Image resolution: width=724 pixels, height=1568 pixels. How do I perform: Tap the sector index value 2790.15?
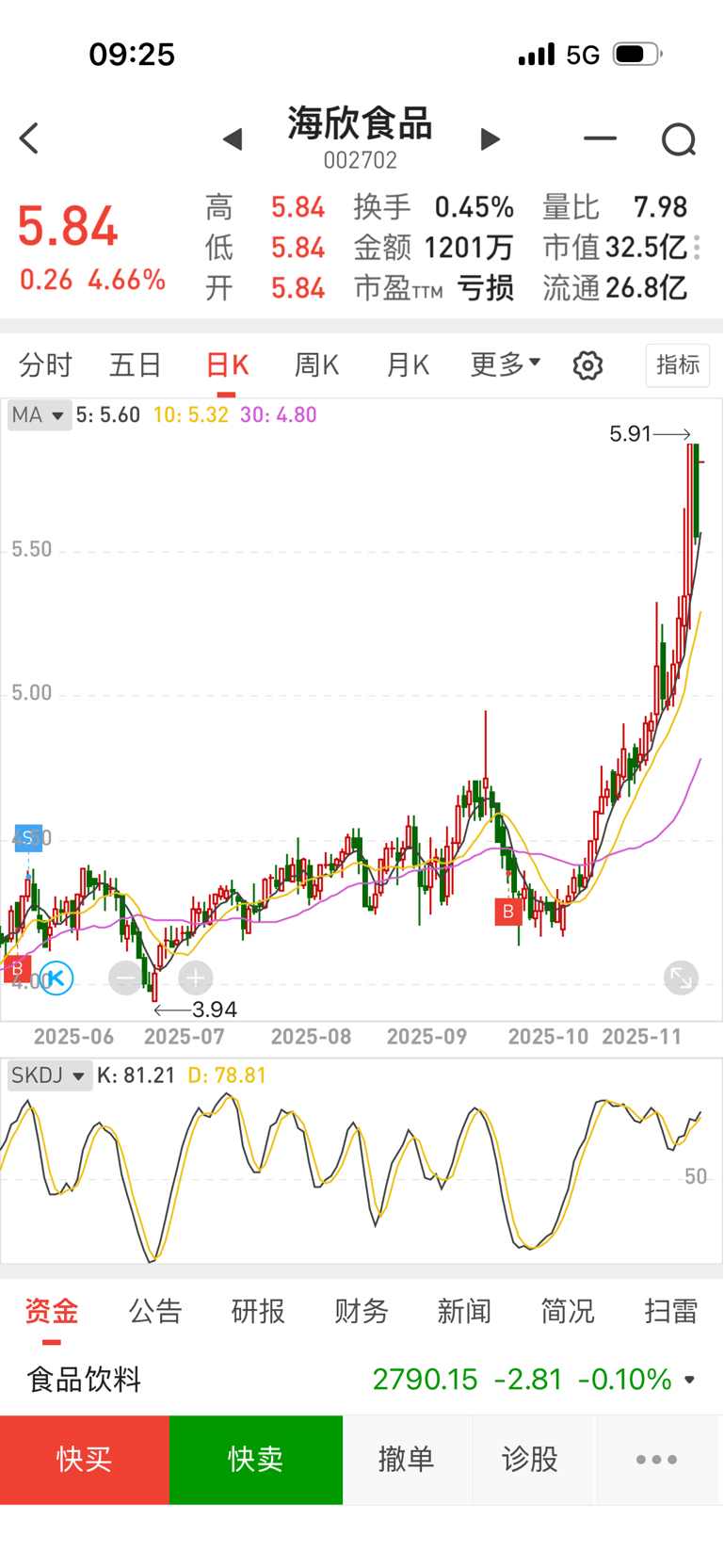pos(426,1380)
